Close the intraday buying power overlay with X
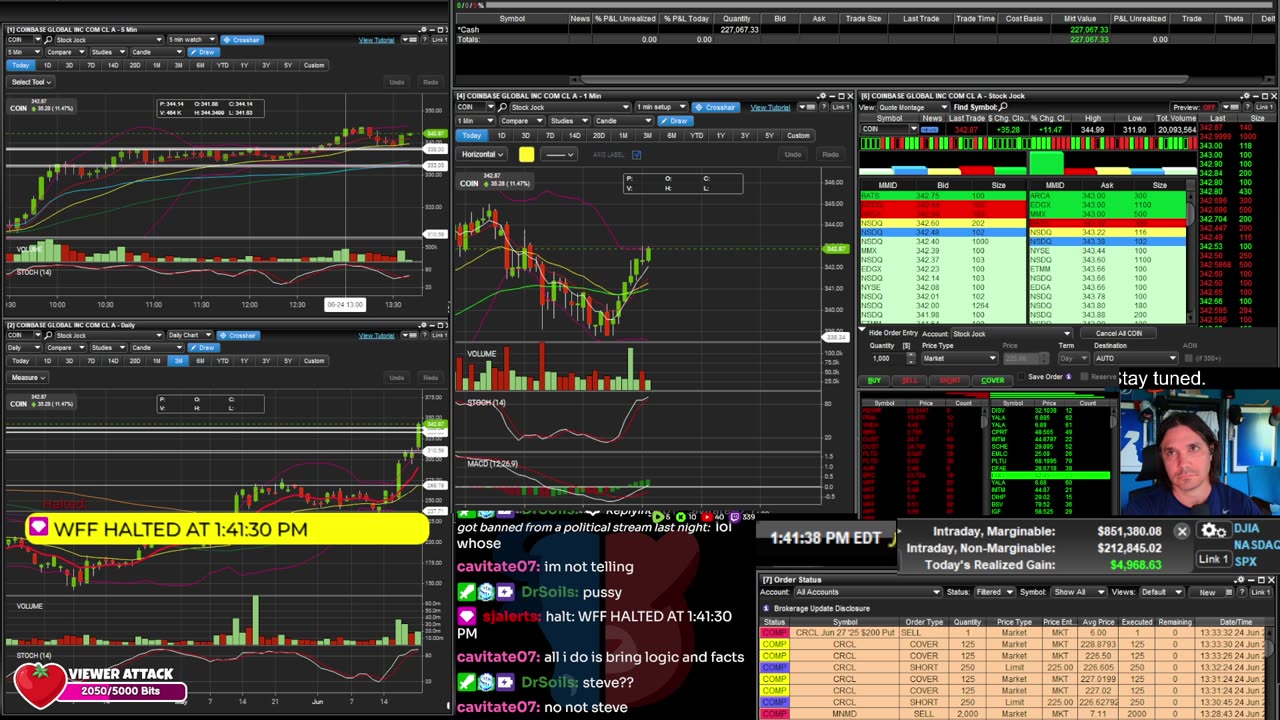Image resolution: width=1280 pixels, height=720 pixels. (1181, 532)
